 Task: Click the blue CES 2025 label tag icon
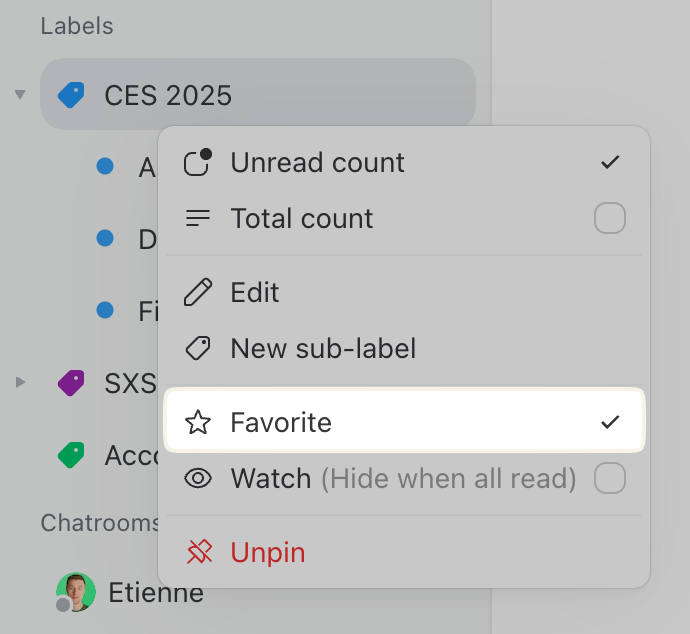pyautogui.click(x=71, y=95)
